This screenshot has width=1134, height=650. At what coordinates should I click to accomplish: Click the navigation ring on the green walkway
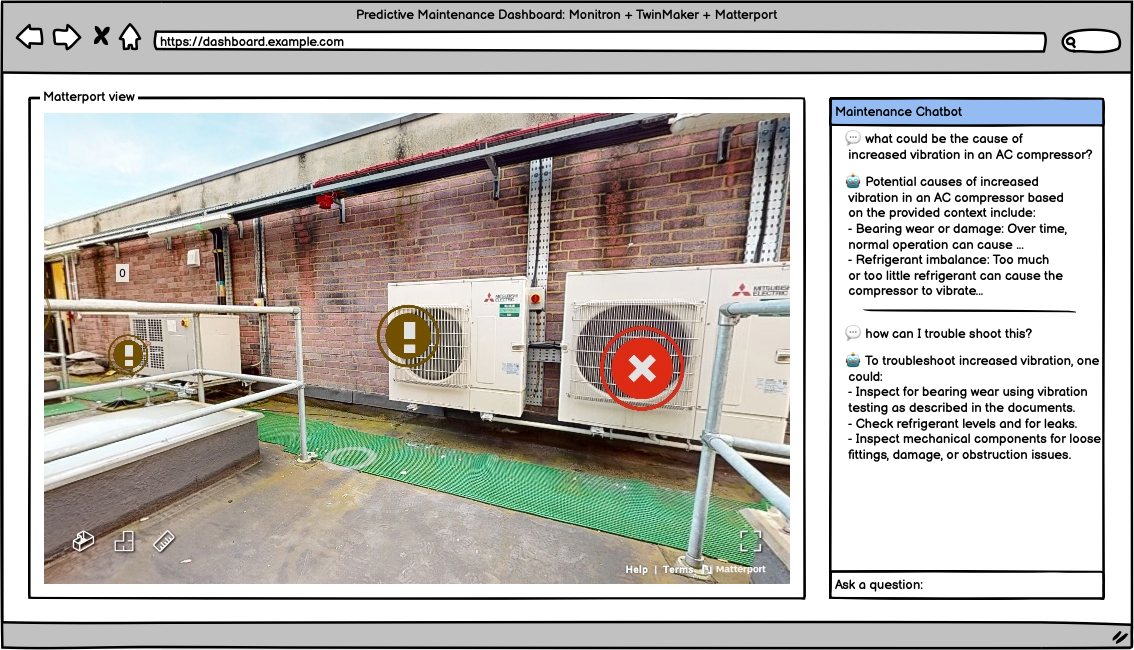pos(349,457)
